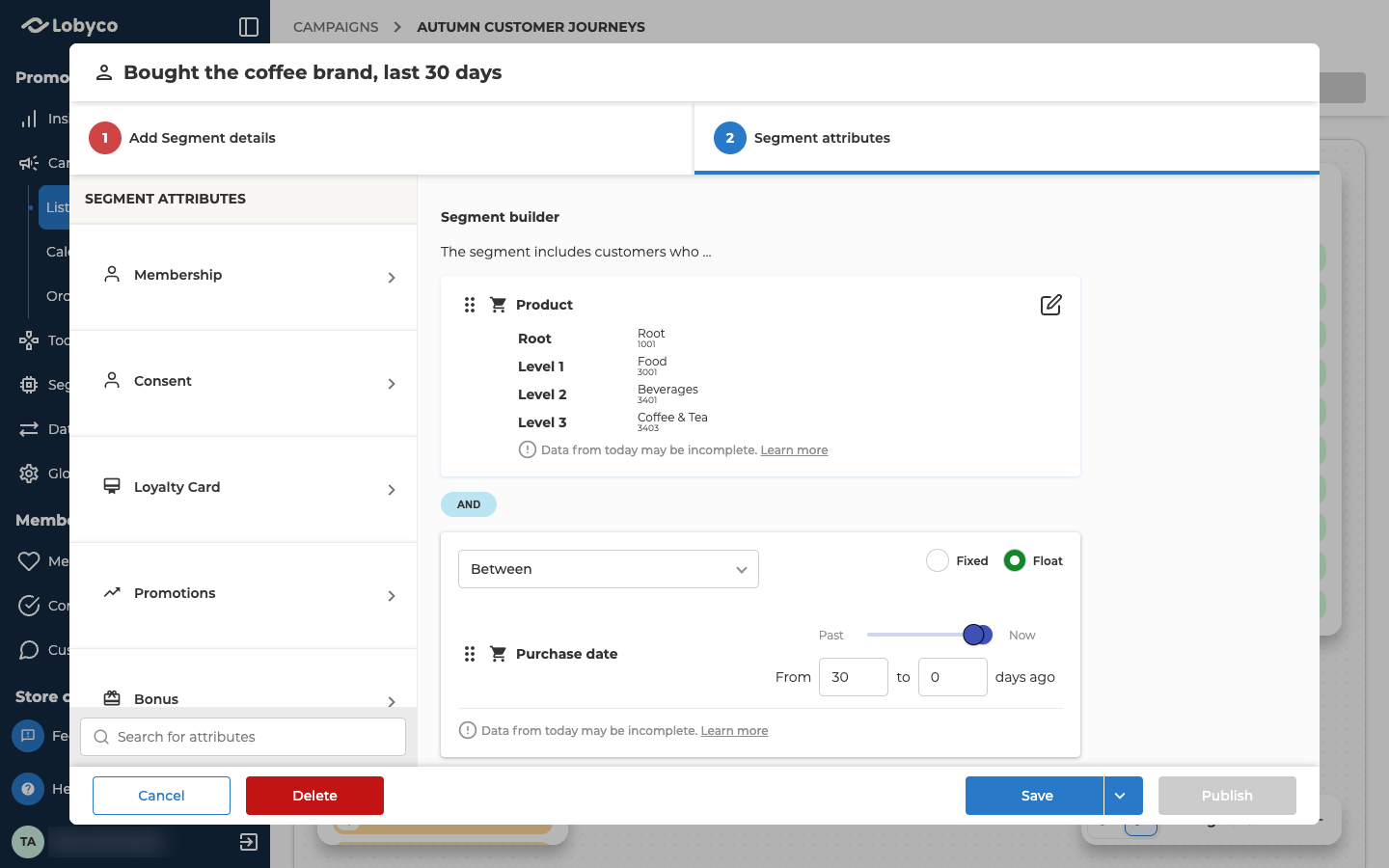Toggle the AND operator chip
This screenshot has height=868, width=1389.
coord(469,504)
